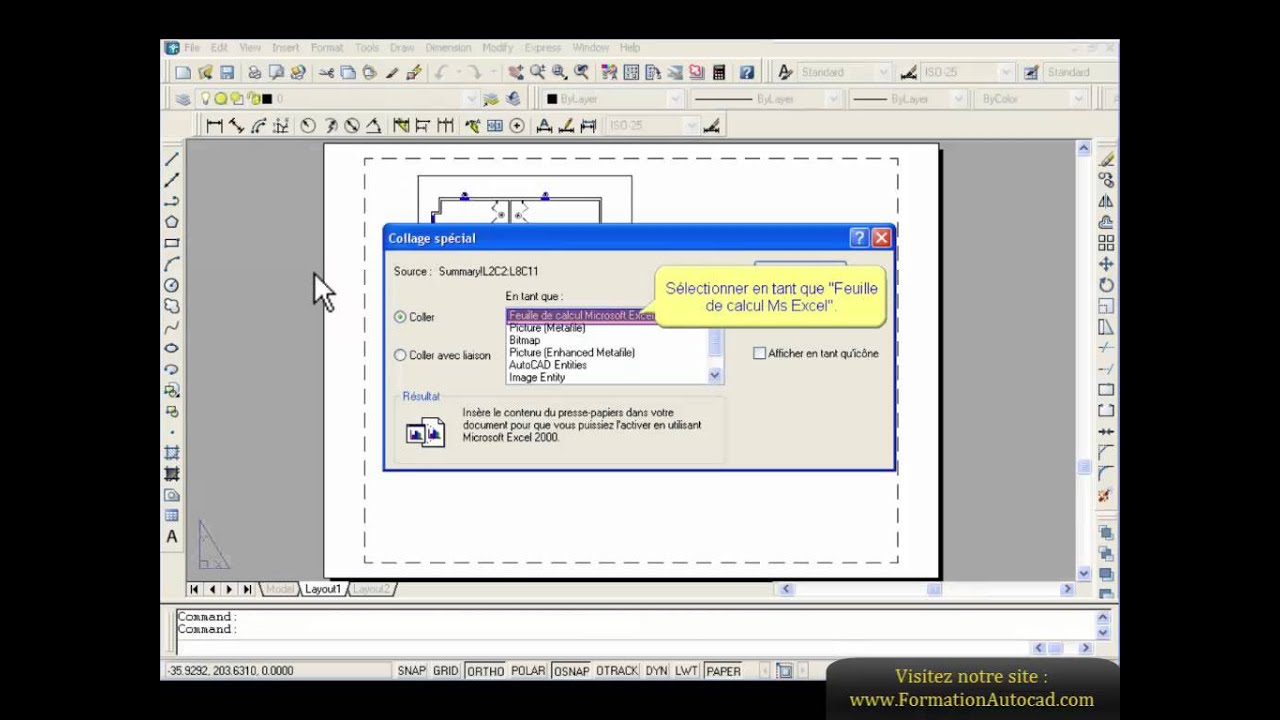1280x720 pixels.
Task: Toggle GRID in the status bar
Action: click(446, 671)
